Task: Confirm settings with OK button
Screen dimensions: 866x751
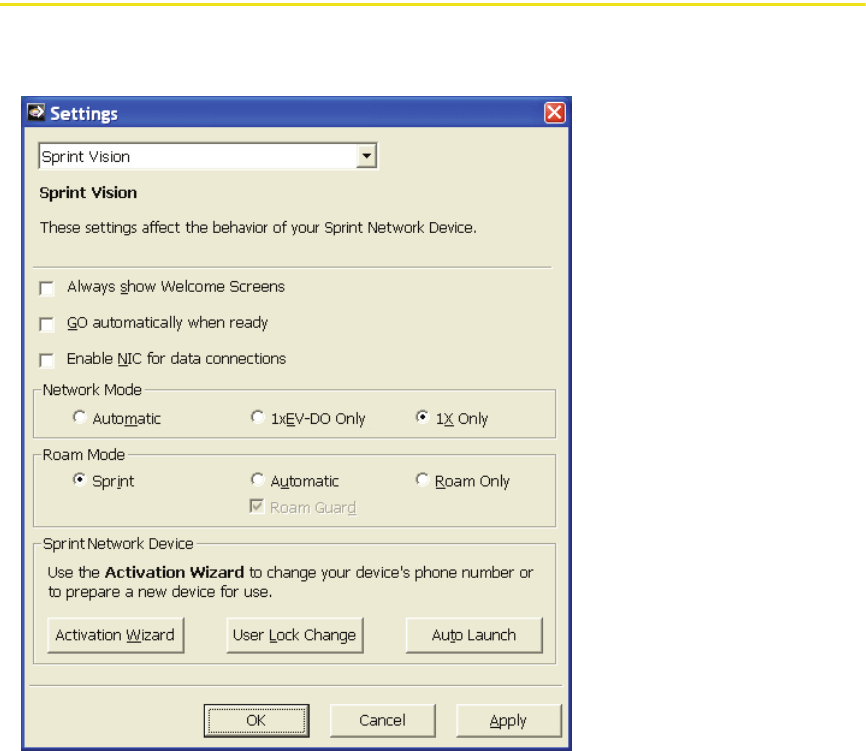Action: coord(256,721)
